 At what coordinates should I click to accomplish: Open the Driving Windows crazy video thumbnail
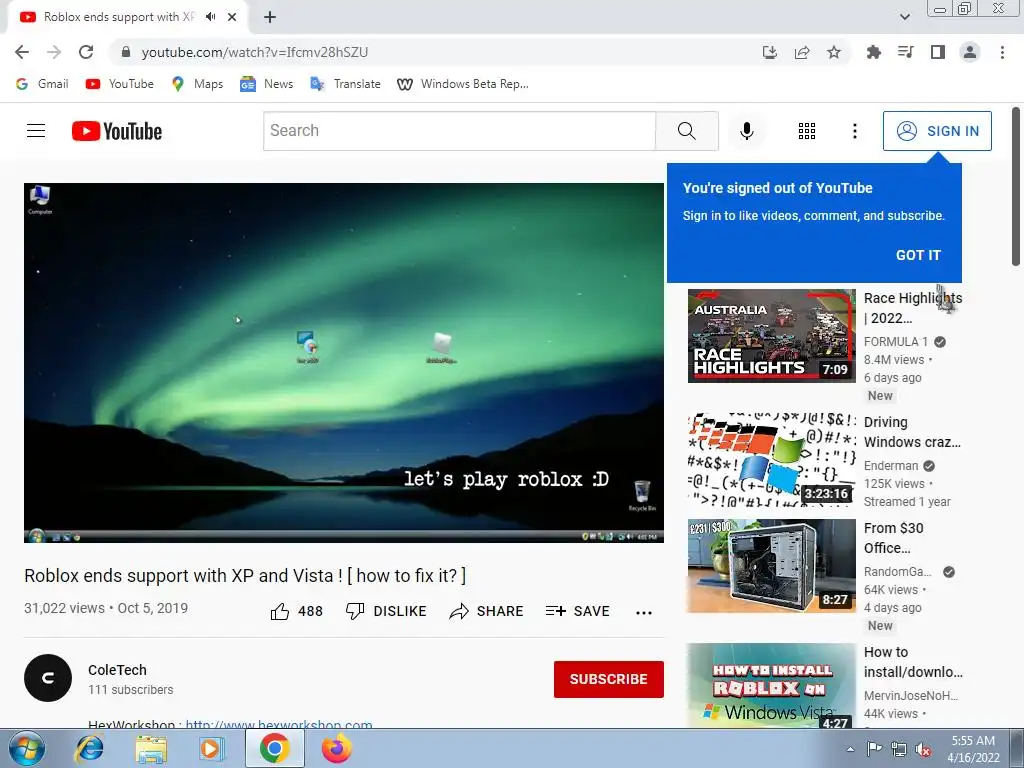pyautogui.click(x=771, y=460)
